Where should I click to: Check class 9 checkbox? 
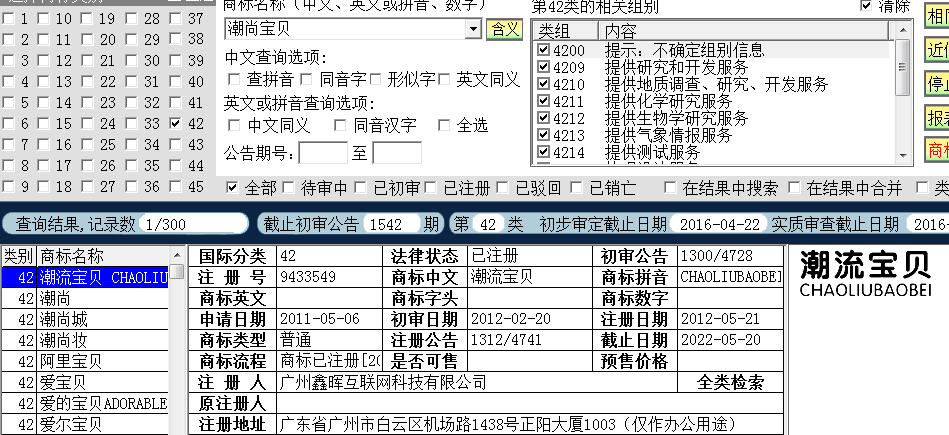[8, 186]
